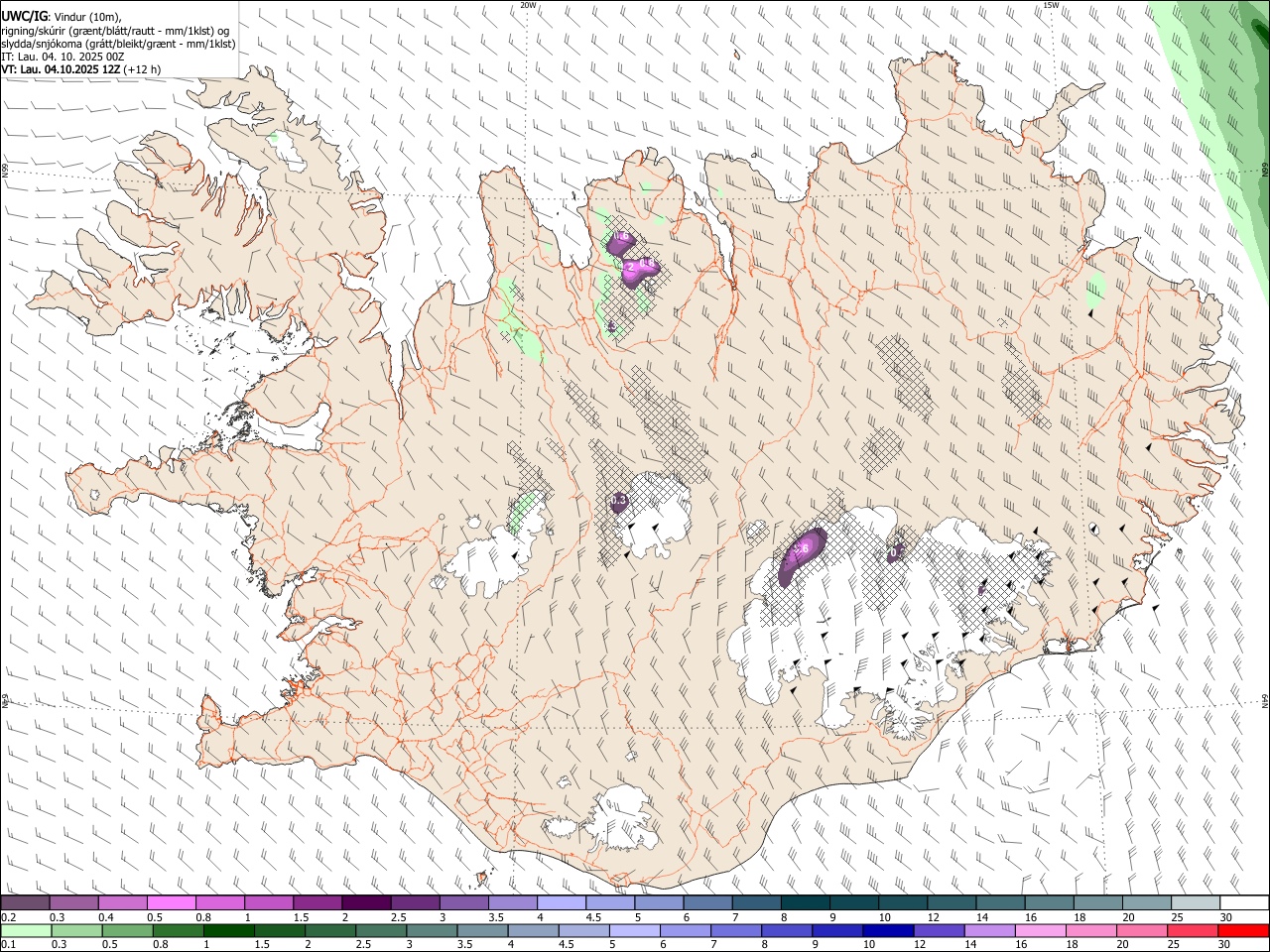1270x952 pixels.
Task: Click the rain scale swatch between 4 and 4.5
Action: 534,931
